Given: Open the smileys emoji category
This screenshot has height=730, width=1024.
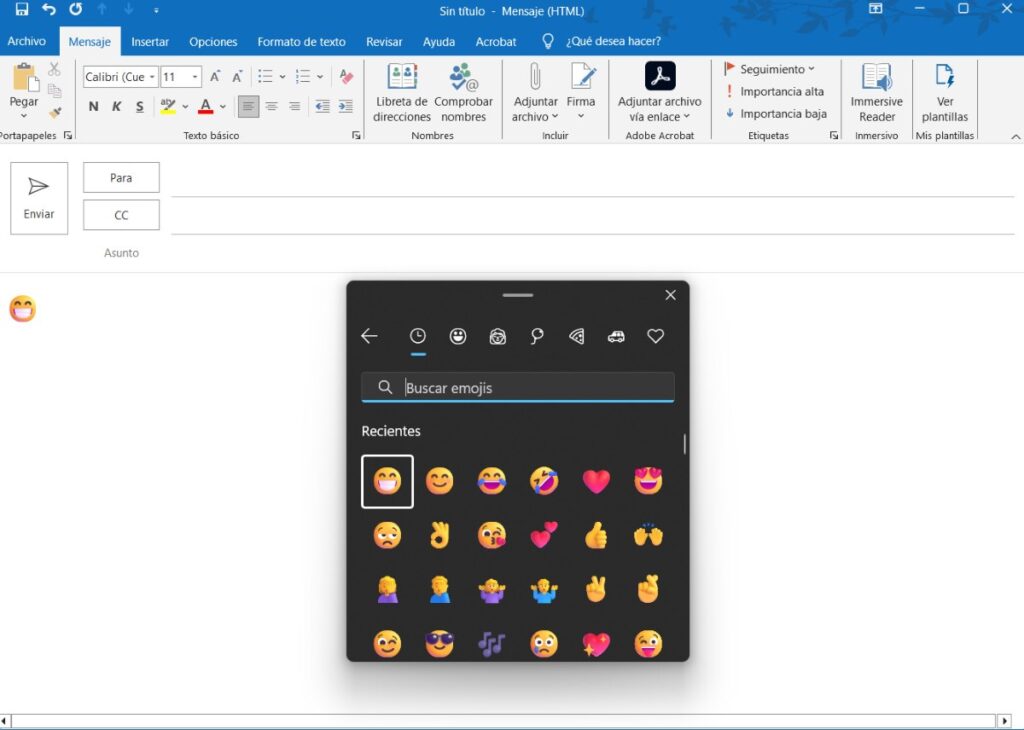Looking at the screenshot, I should (458, 336).
